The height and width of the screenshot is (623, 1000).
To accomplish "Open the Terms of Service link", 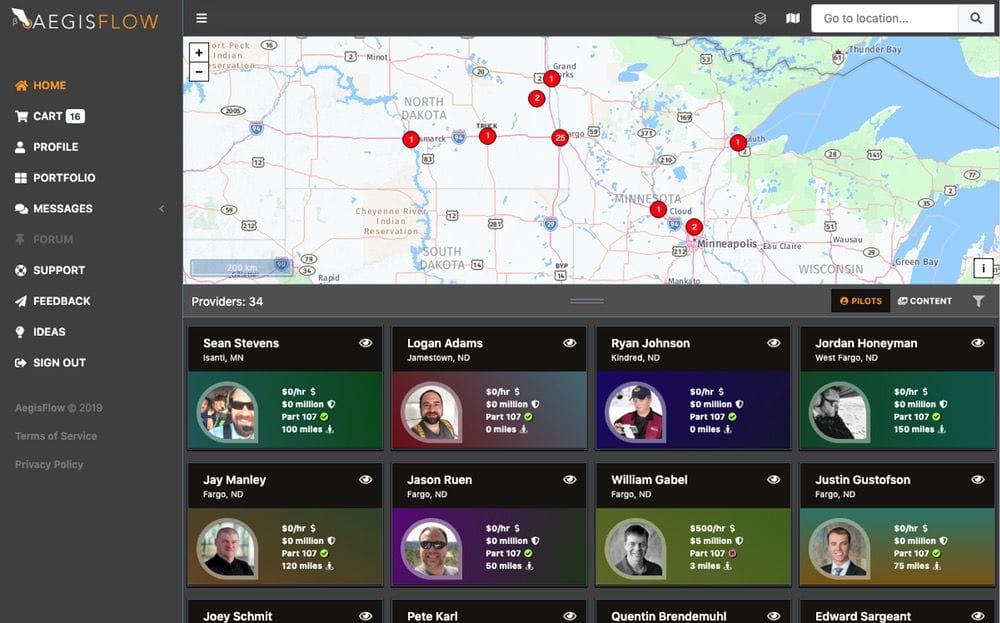I will point(57,436).
